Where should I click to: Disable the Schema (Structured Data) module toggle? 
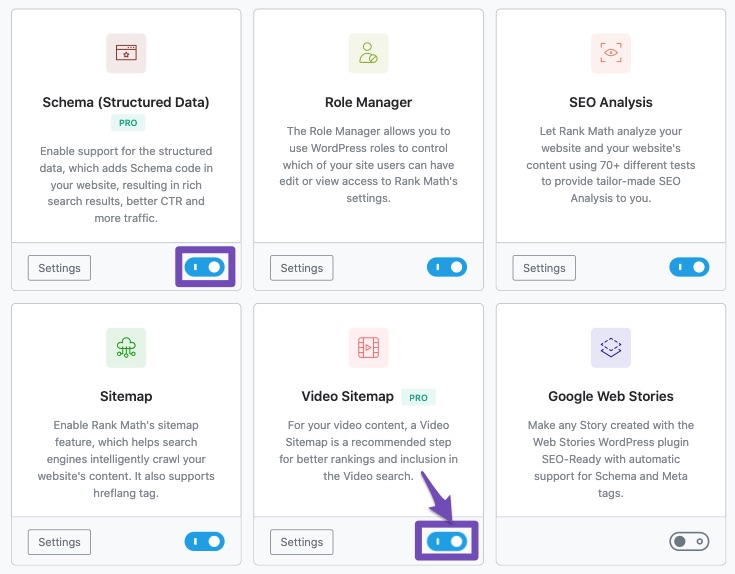pyautogui.click(x=205, y=267)
